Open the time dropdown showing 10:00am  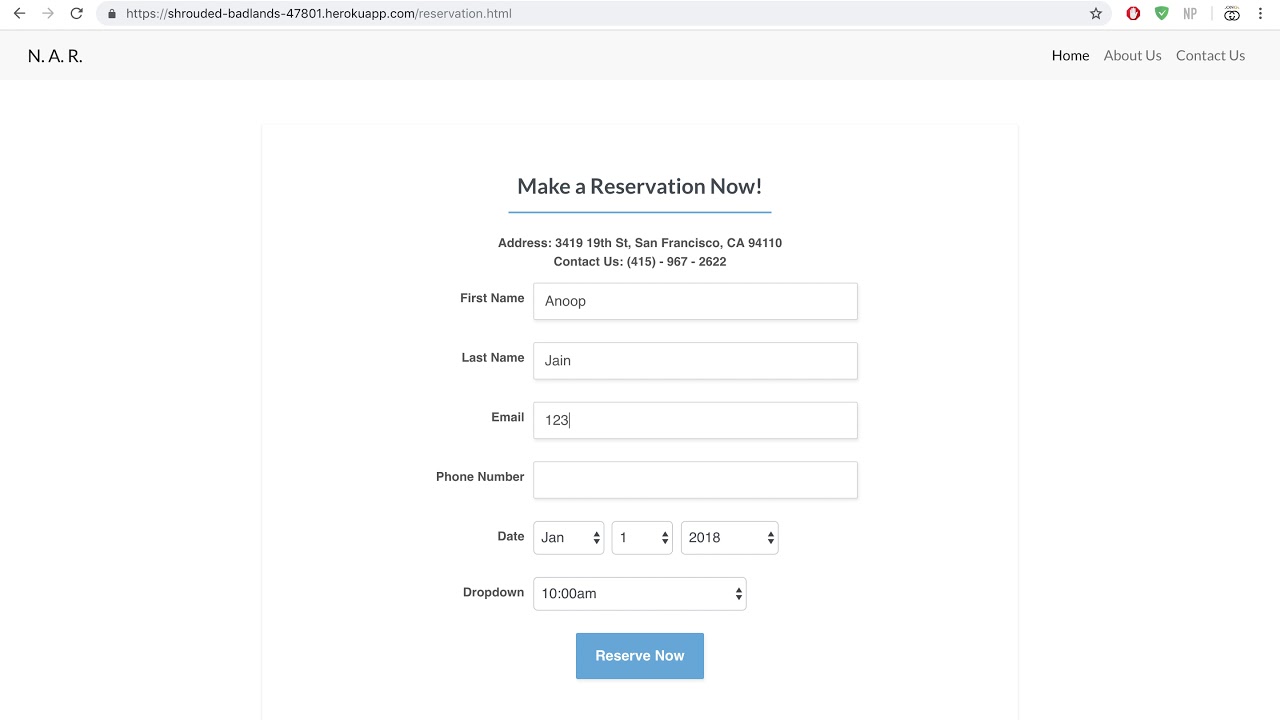click(639, 594)
